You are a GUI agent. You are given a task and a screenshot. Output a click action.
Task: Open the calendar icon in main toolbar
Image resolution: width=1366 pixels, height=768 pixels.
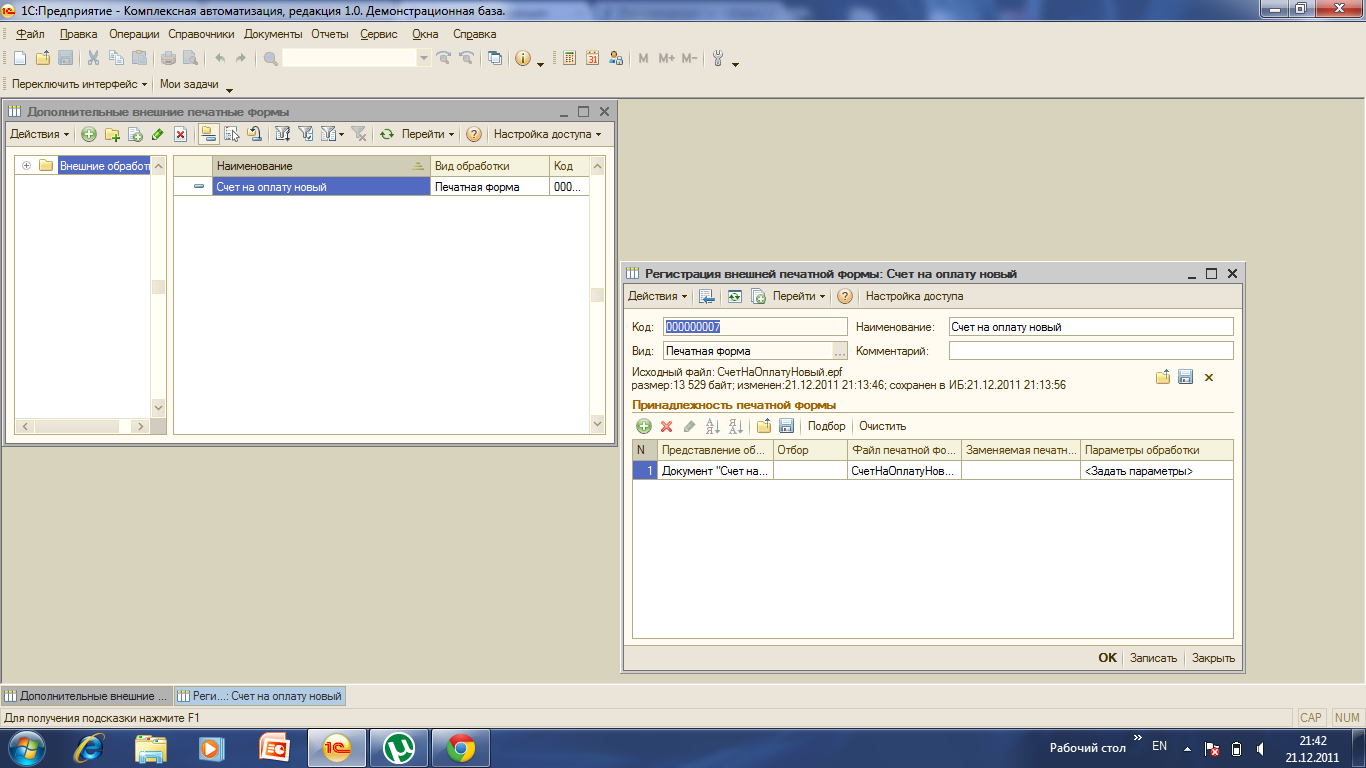click(593, 58)
